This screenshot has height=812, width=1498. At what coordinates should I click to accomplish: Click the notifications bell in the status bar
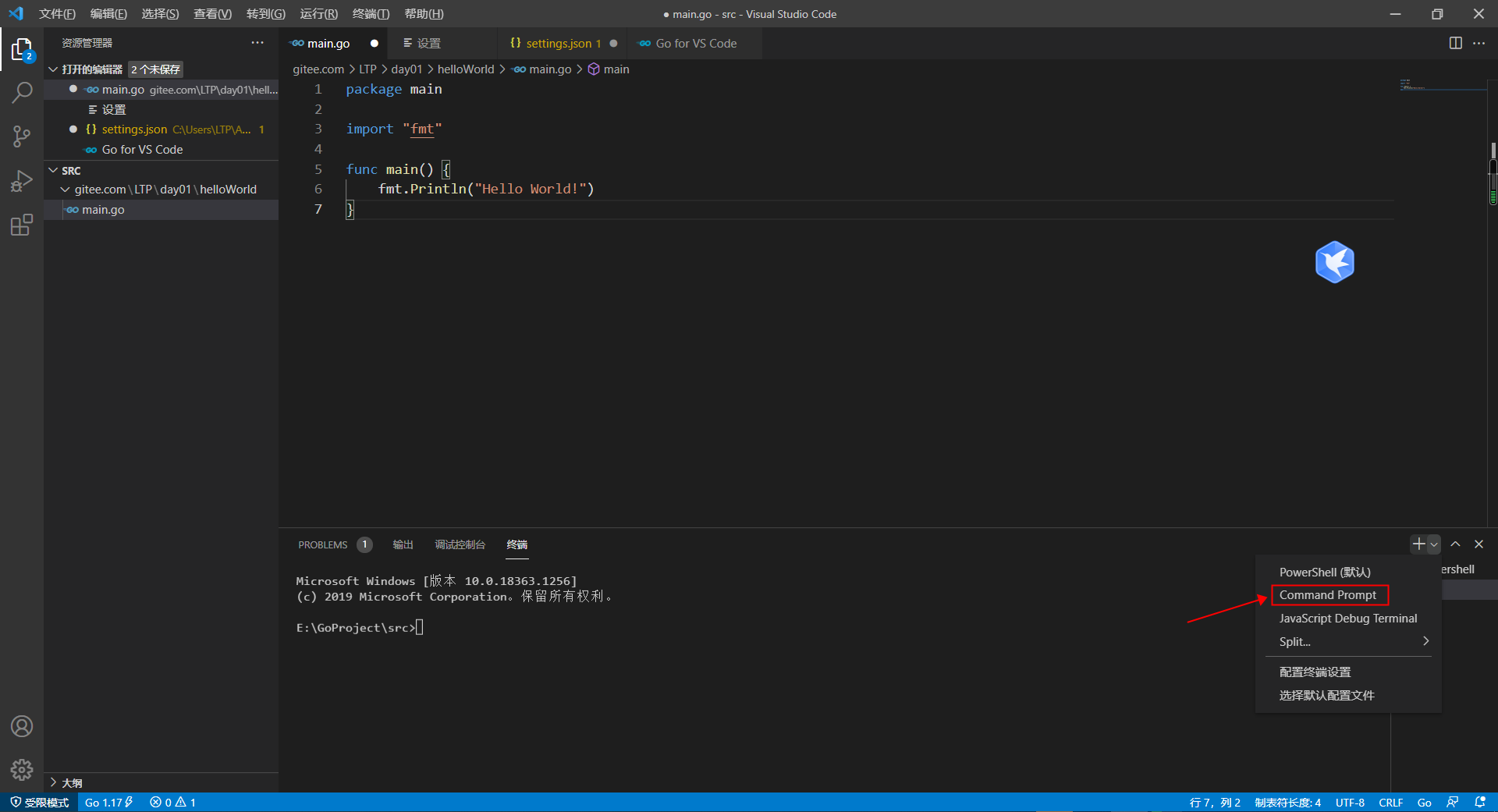coord(1479,802)
